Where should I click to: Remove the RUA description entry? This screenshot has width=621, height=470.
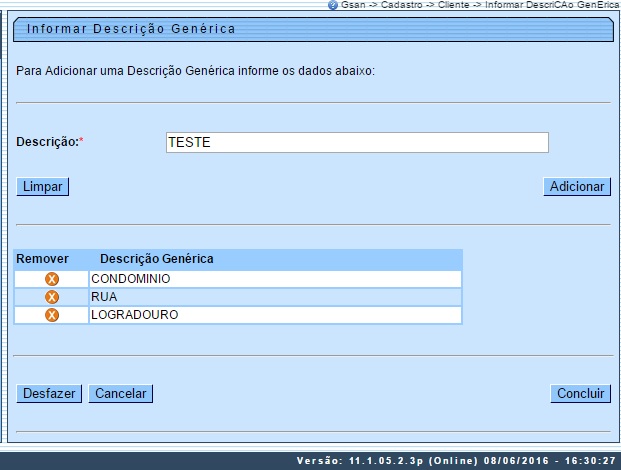[x=52, y=297]
